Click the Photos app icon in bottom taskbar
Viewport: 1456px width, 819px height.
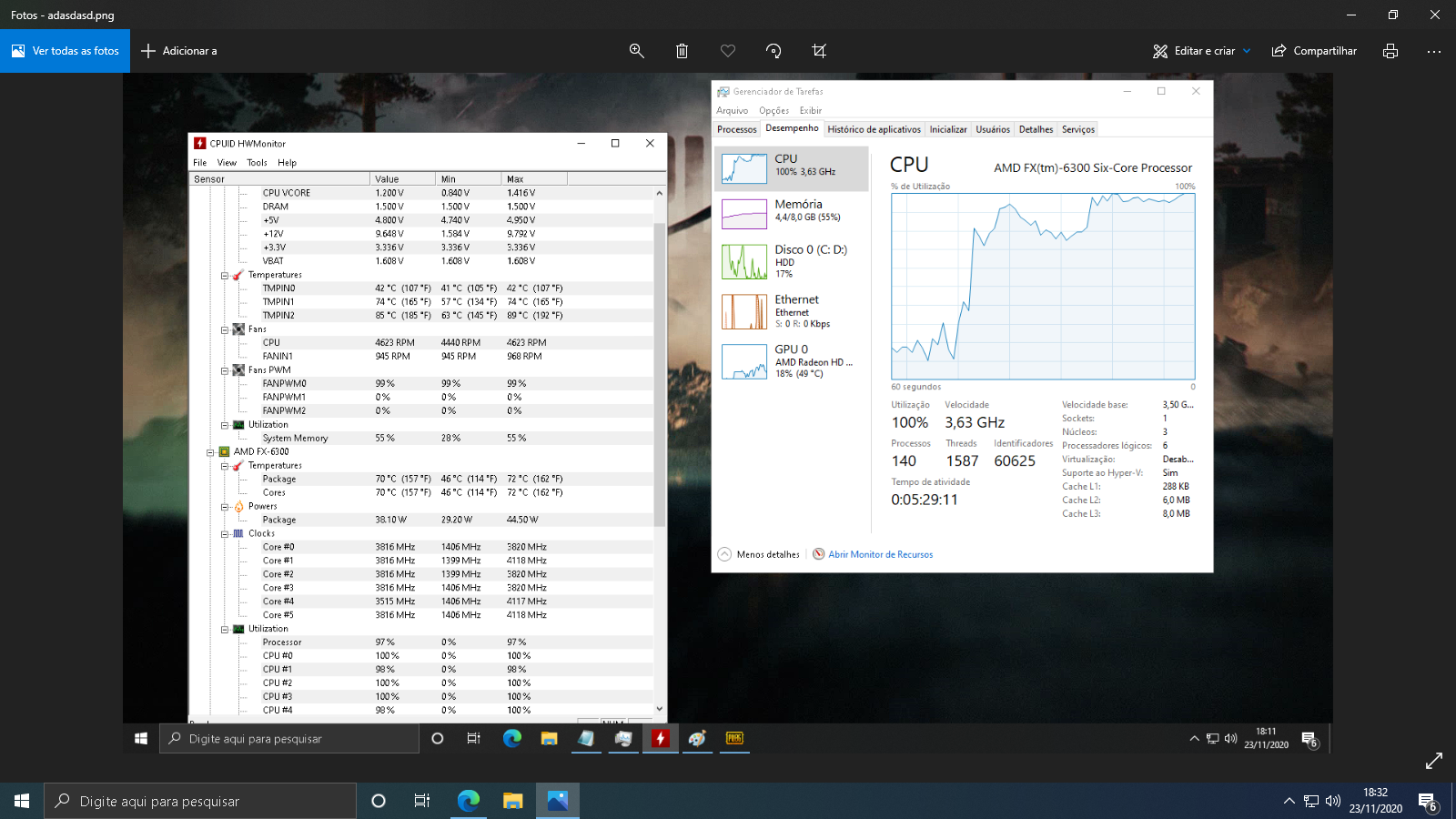point(558,801)
